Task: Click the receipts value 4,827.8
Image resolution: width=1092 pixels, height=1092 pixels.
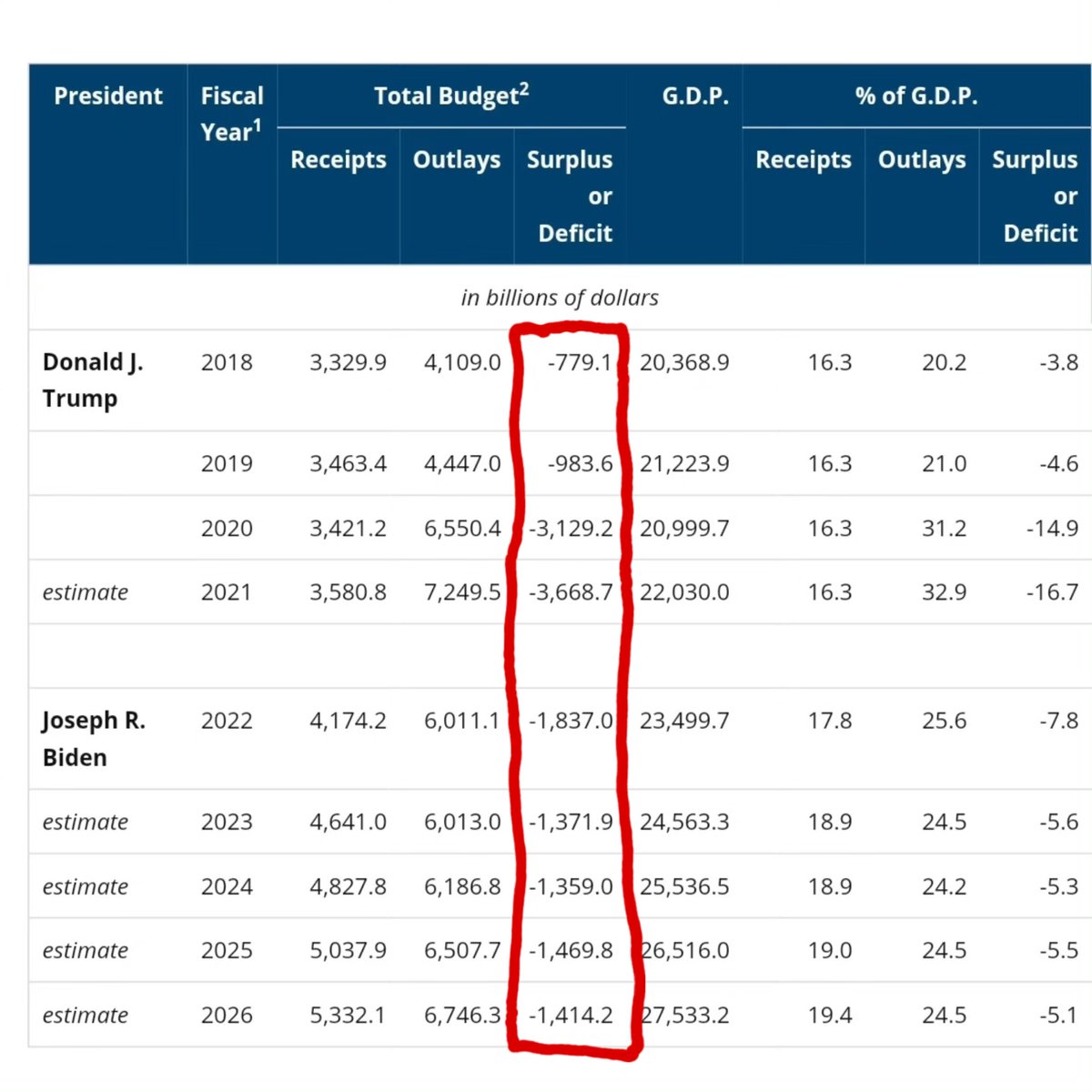Action: (348, 886)
